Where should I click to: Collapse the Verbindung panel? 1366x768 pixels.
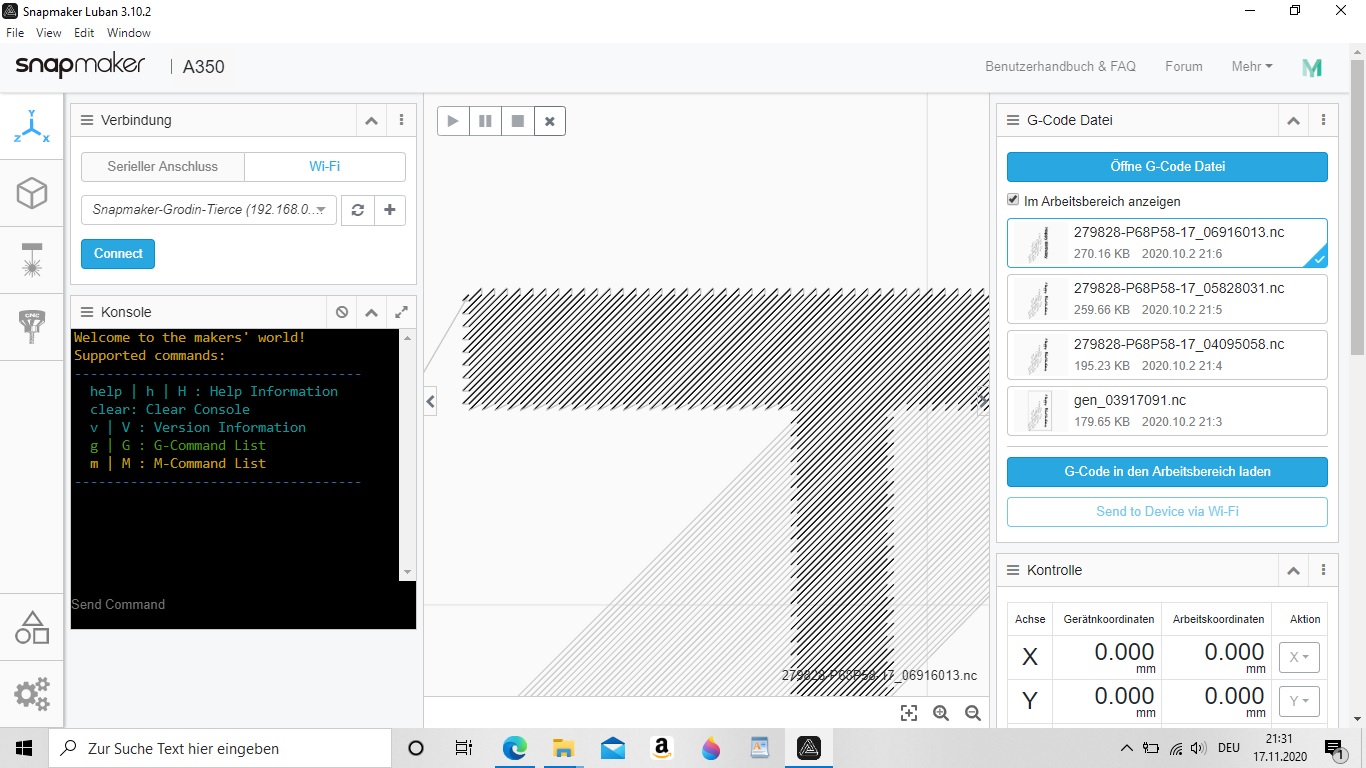point(371,120)
